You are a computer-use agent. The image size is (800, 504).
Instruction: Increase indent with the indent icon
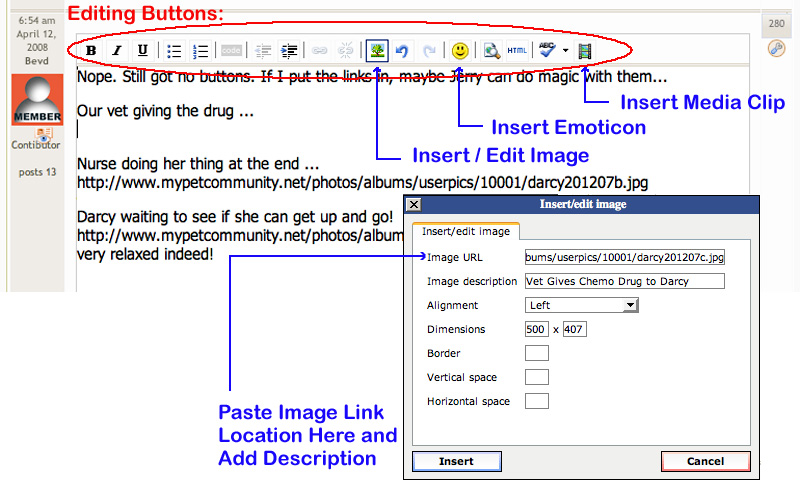289,51
